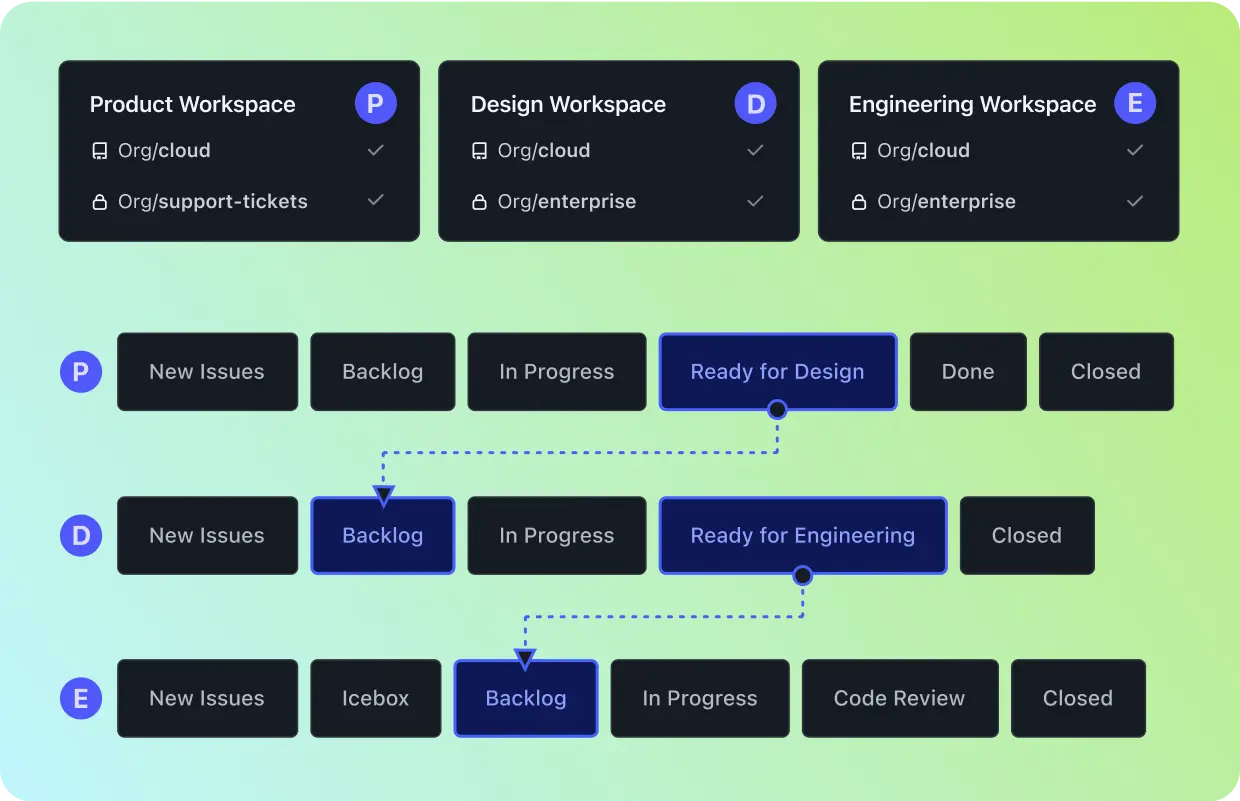This screenshot has width=1240, height=801.
Task: Select the Ready for Design status
Action: (778, 371)
